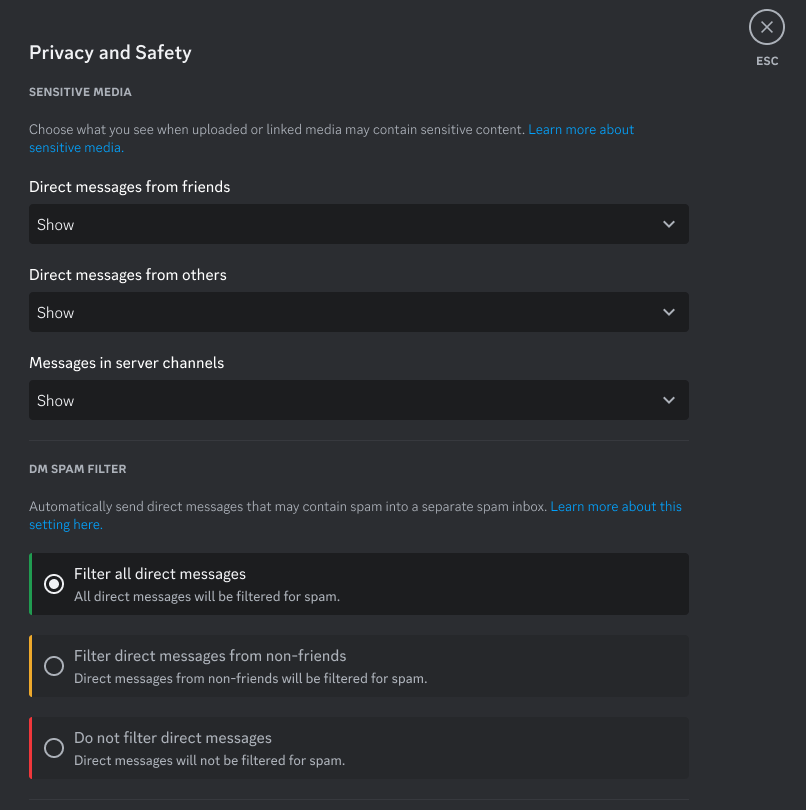Screen dimensions: 806x810
Task: Click the 'Messages in server channels' label
Action: (x=126, y=363)
